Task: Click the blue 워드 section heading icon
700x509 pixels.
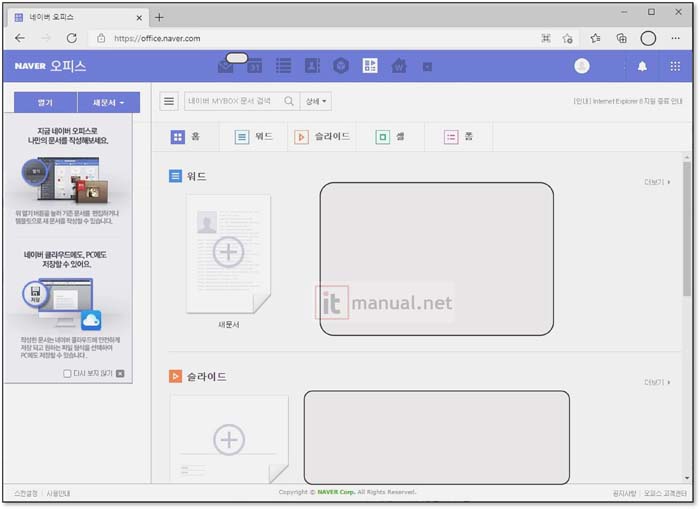Action: [x=175, y=176]
